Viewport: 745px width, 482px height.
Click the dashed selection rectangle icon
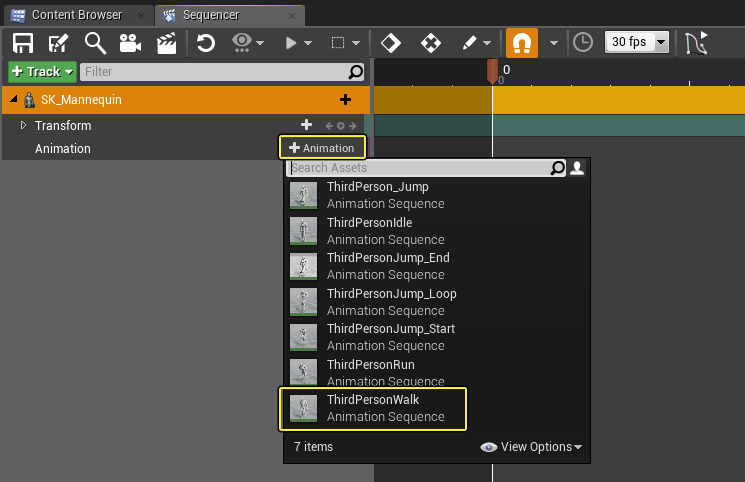338,43
